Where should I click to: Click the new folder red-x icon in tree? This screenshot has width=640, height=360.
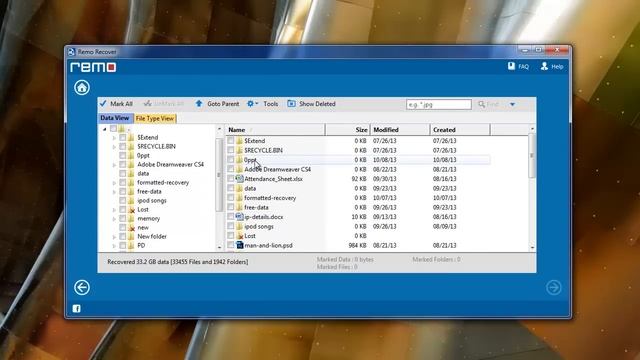131,228
